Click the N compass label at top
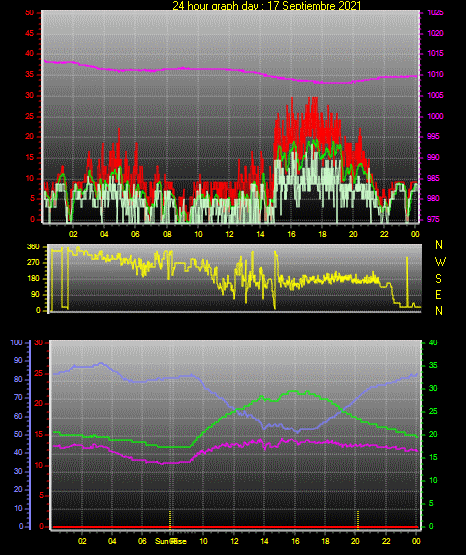The width and height of the screenshot is (466, 555). (x=439, y=245)
